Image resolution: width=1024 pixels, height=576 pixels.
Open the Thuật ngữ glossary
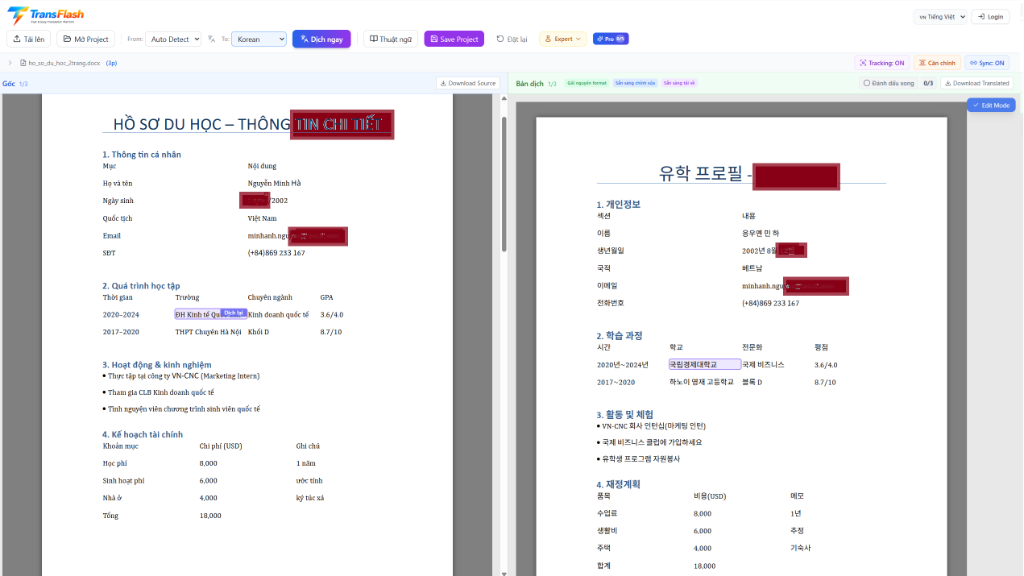tap(390, 39)
